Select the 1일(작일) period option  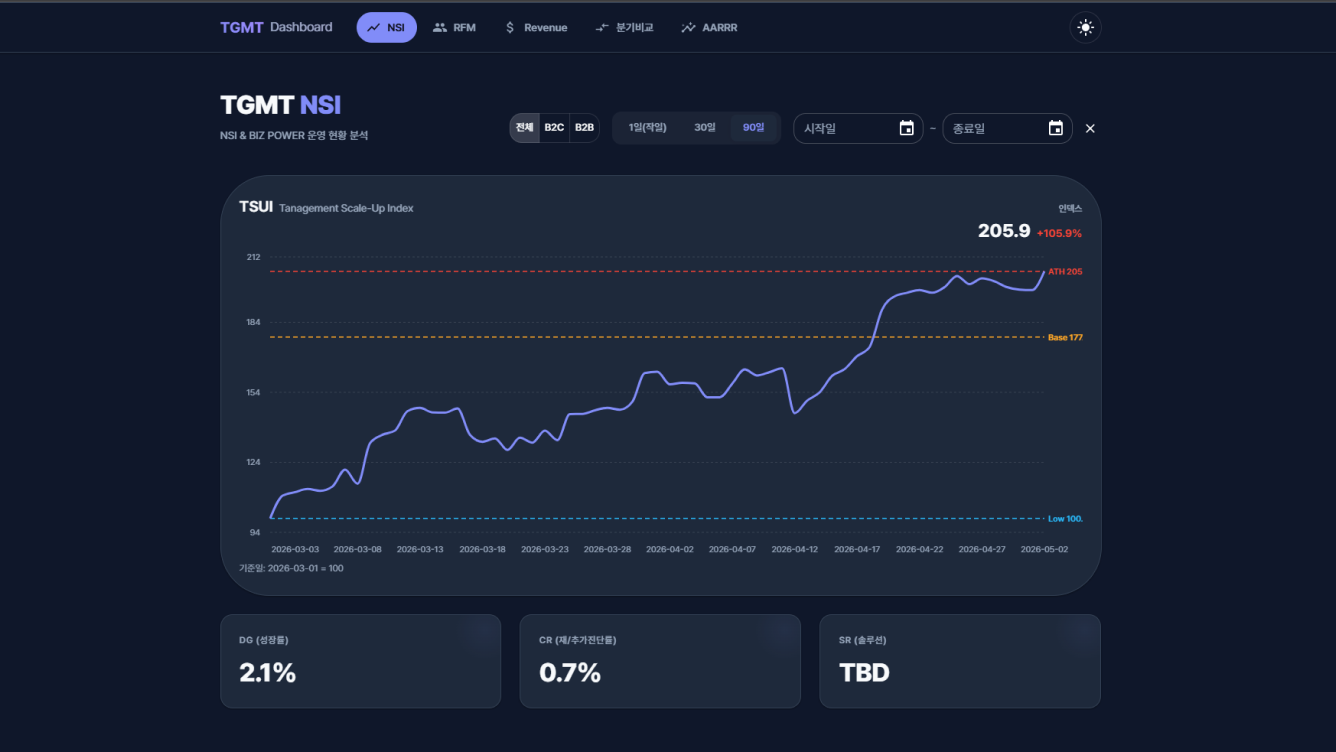tap(648, 128)
